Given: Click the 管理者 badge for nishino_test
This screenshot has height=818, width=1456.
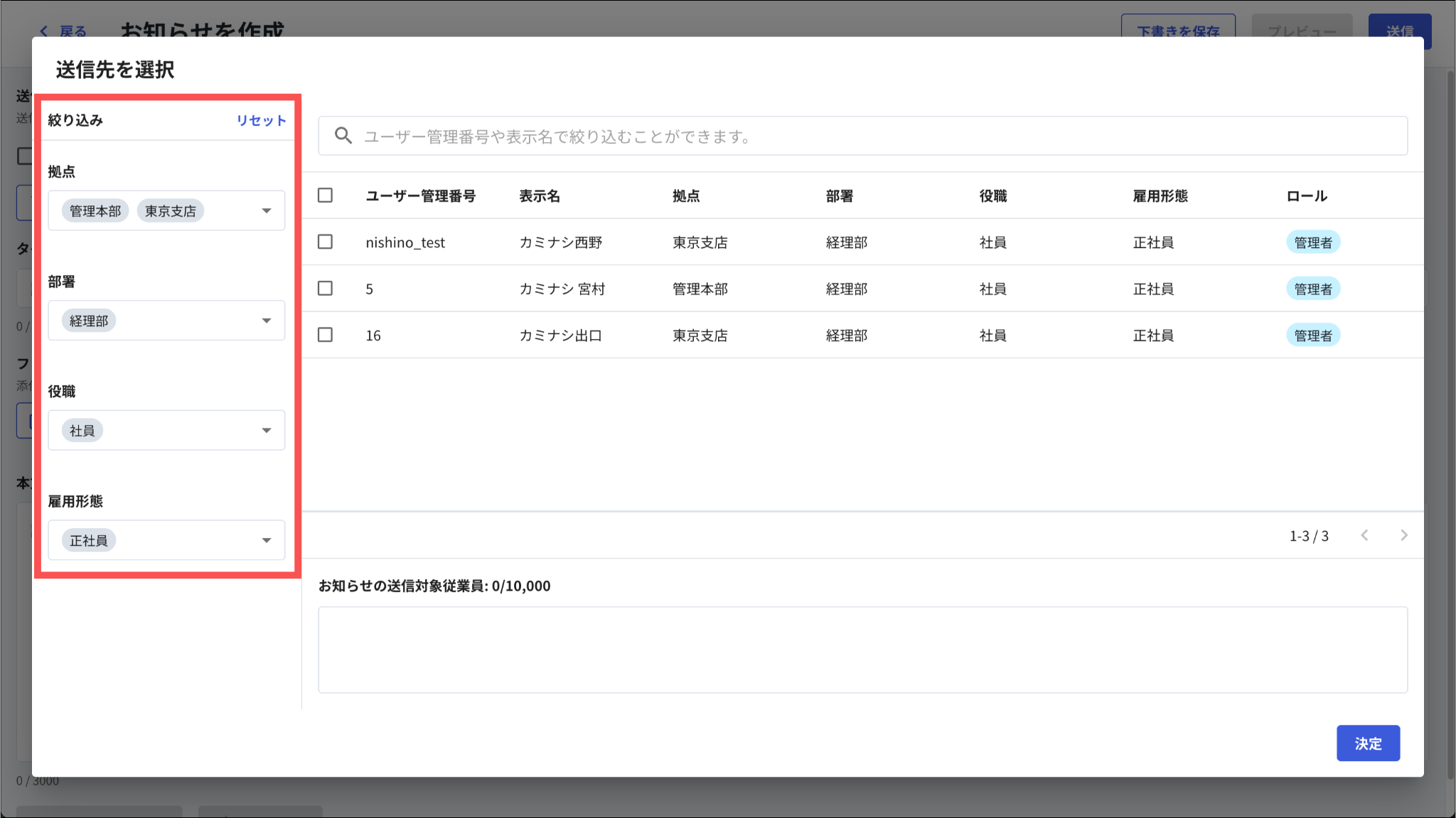Looking at the screenshot, I should (x=1312, y=242).
